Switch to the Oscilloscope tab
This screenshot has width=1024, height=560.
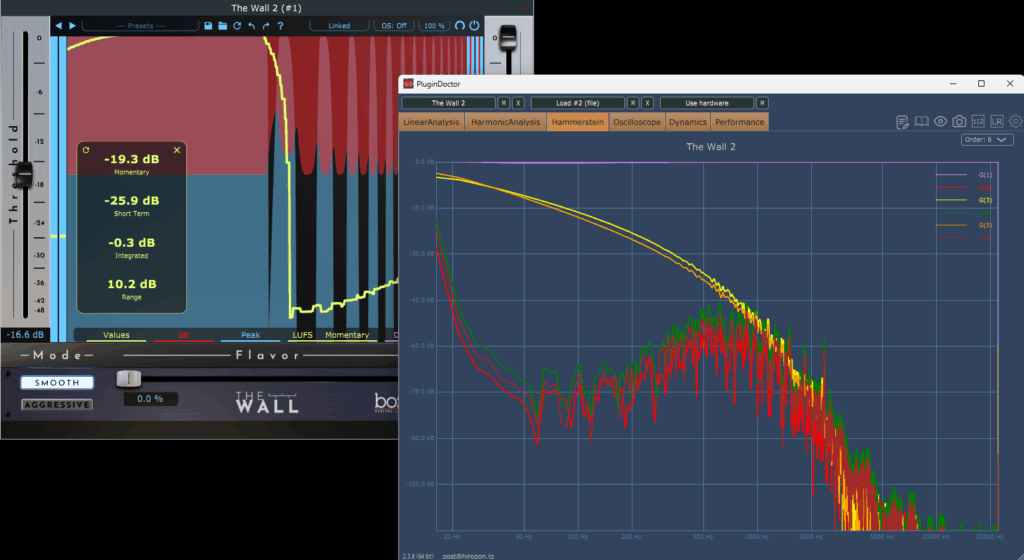coord(637,122)
